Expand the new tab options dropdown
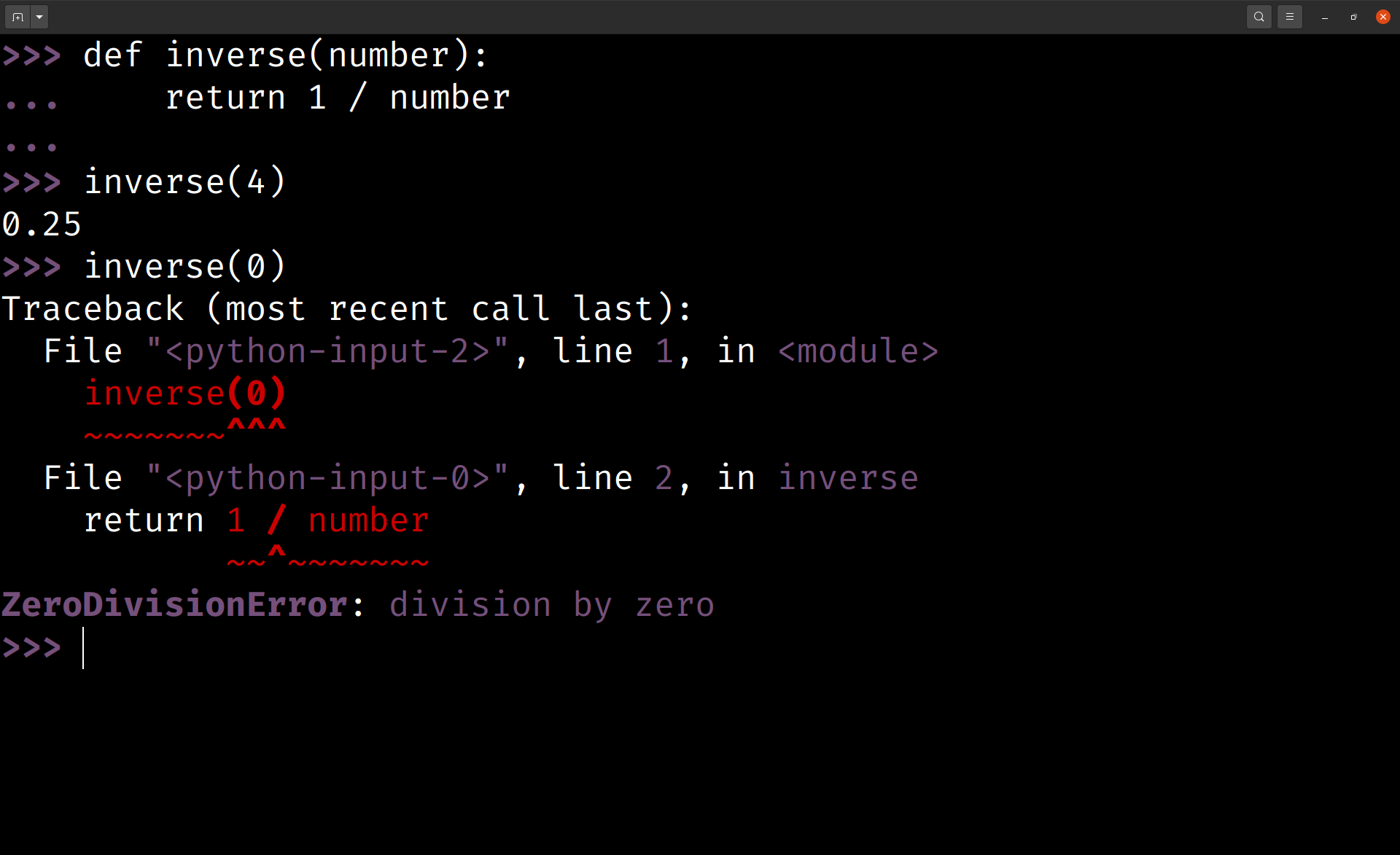The image size is (1400, 855). click(x=39, y=16)
